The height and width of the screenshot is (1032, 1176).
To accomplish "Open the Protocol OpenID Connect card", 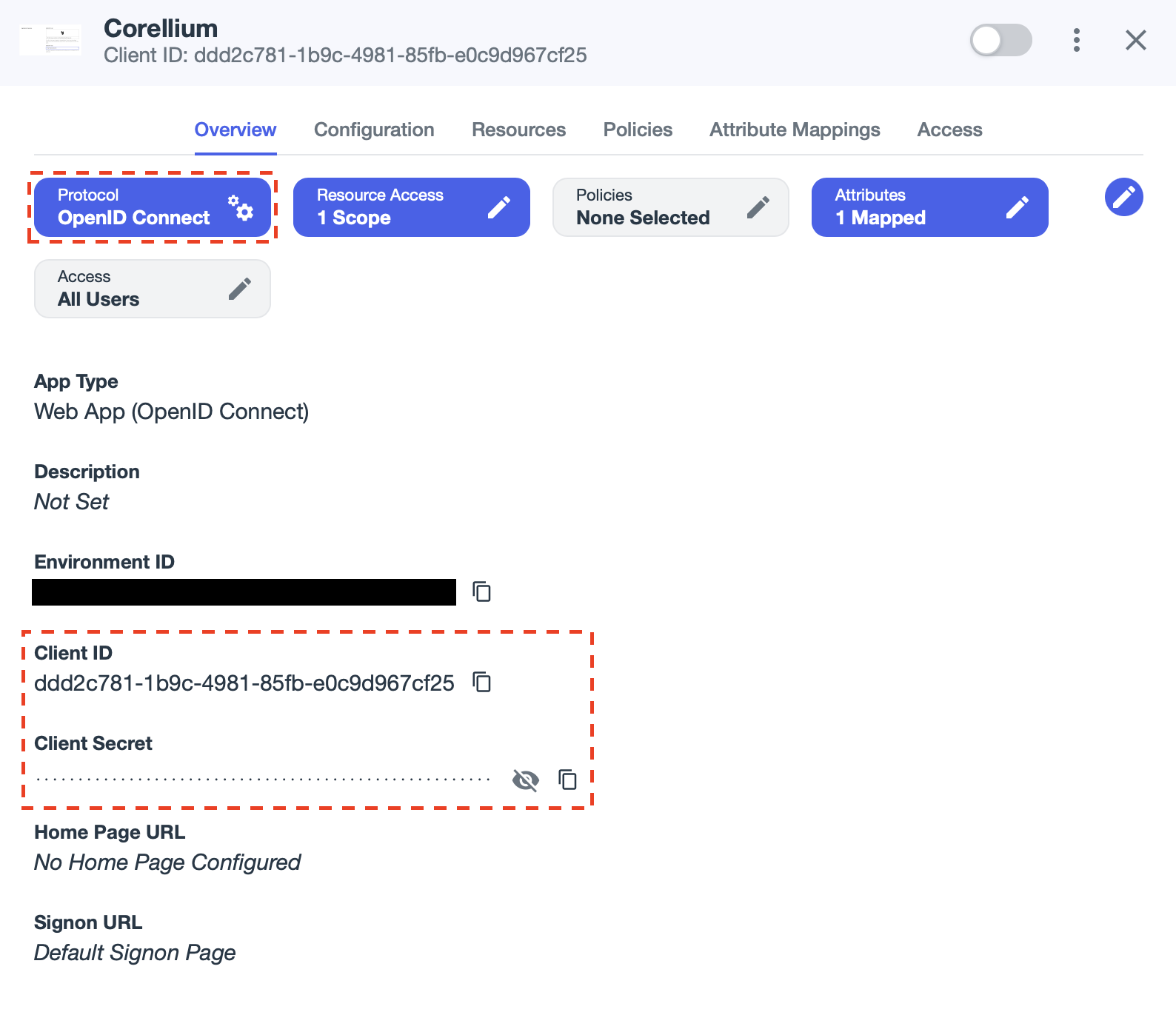I will pyautogui.click(x=153, y=207).
